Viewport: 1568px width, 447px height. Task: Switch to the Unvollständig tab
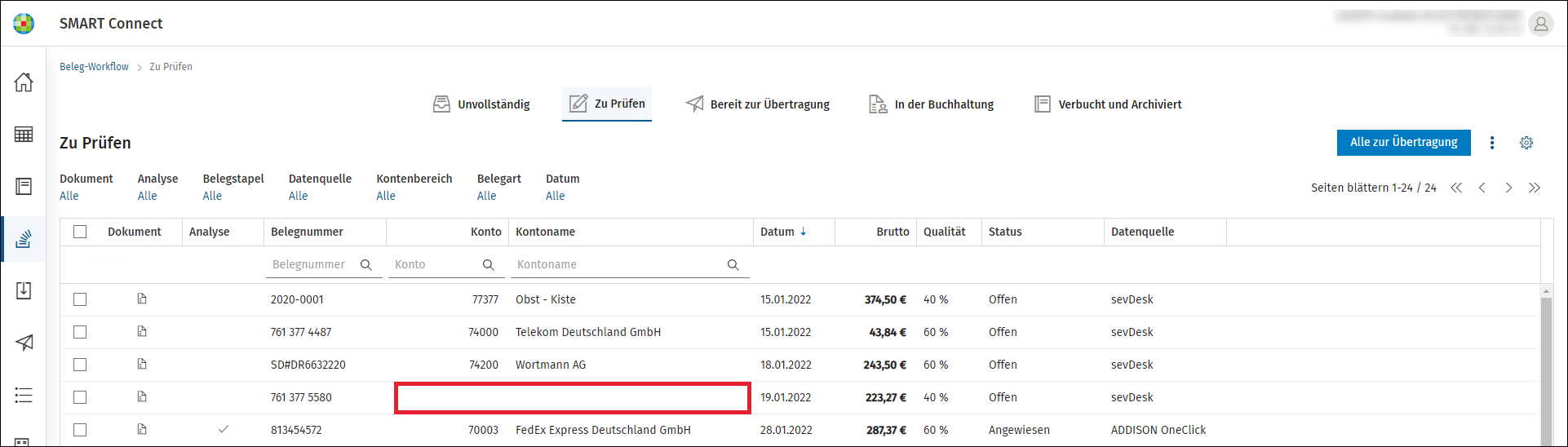pyautogui.click(x=481, y=104)
